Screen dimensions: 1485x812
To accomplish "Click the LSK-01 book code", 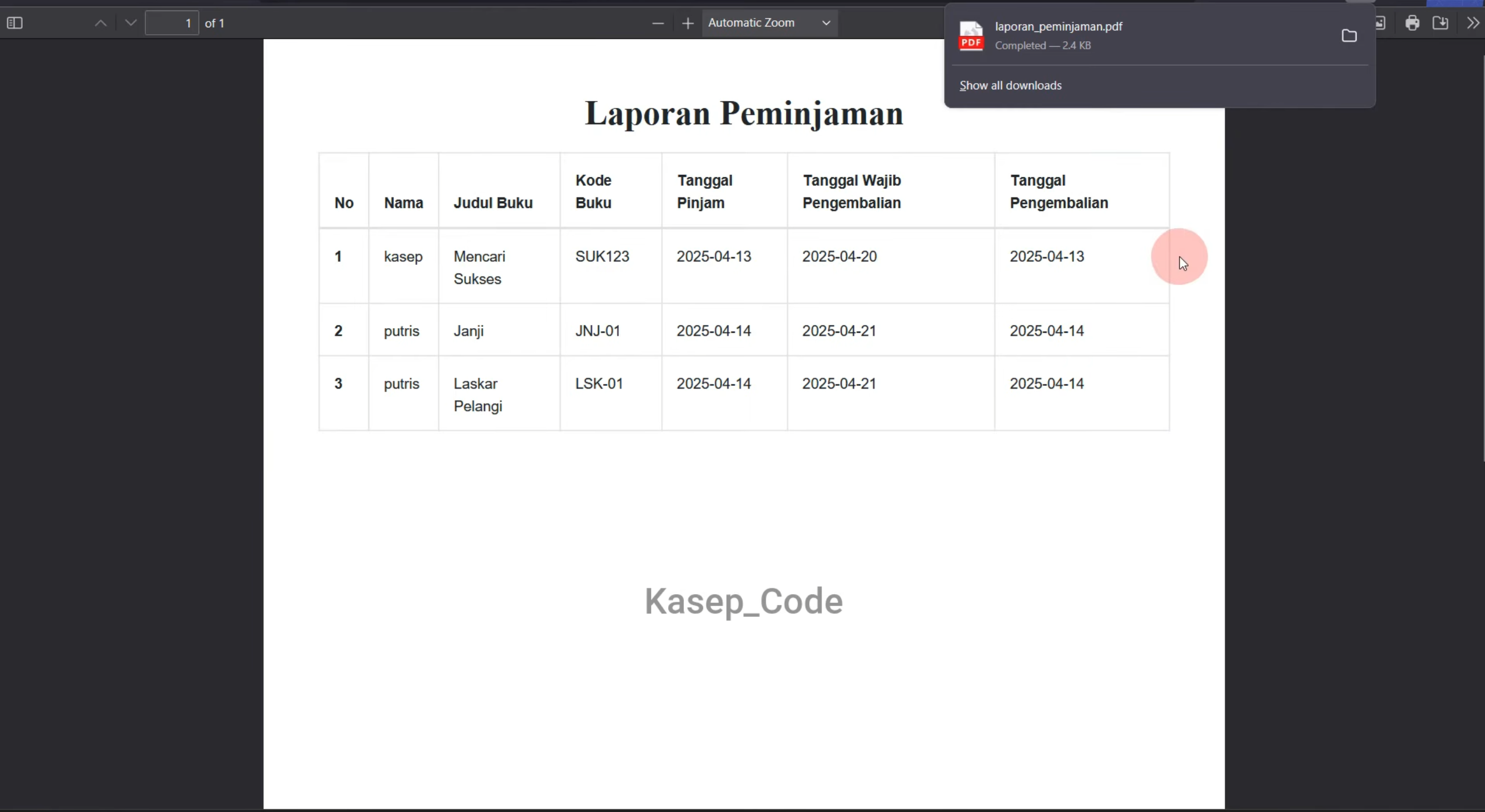I will (x=599, y=384).
